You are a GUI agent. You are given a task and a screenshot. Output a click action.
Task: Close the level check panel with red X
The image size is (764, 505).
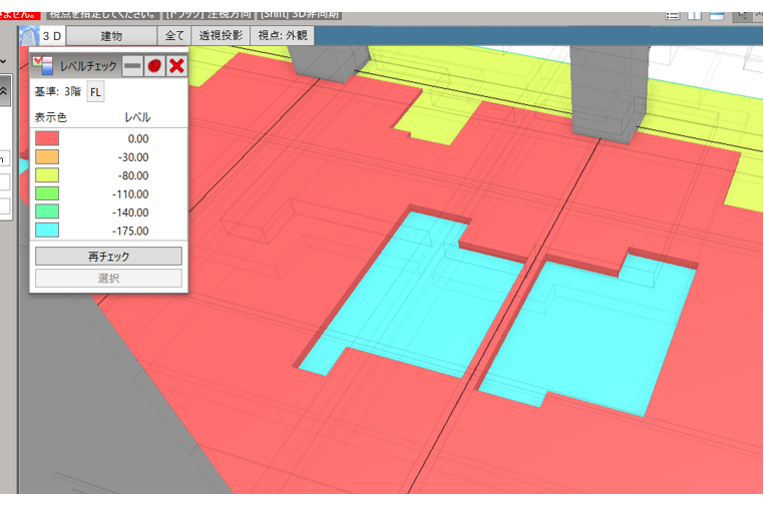point(176,66)
